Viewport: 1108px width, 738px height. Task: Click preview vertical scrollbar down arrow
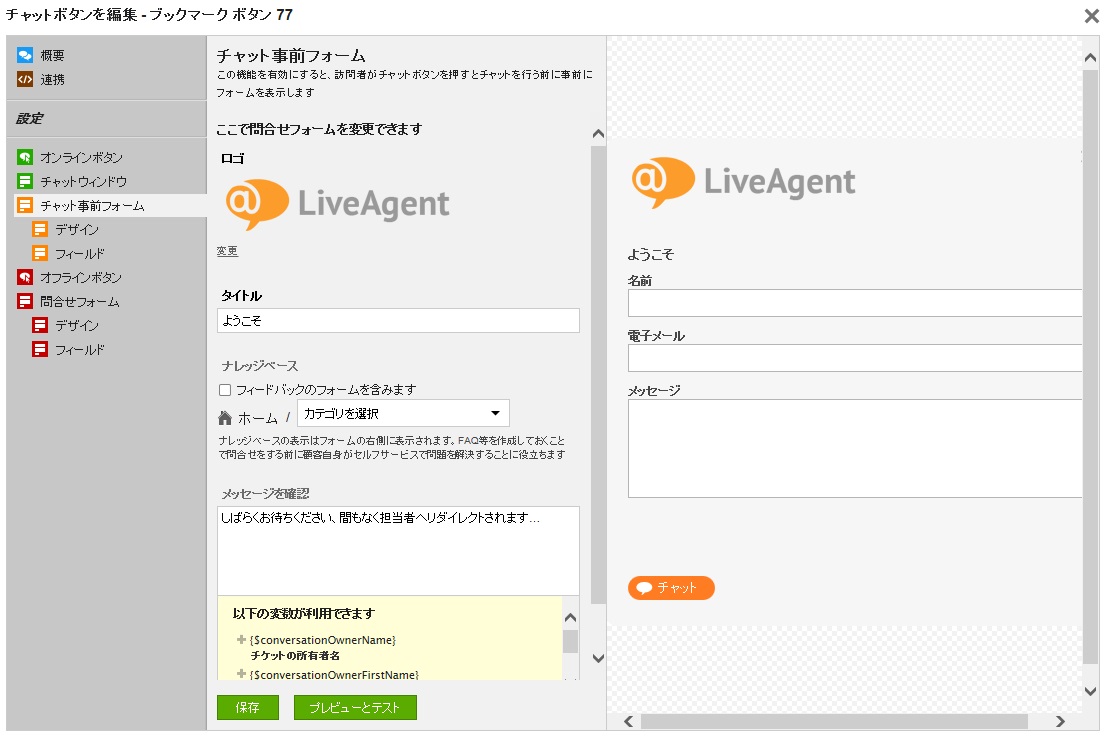click(x=1090, y=691)
